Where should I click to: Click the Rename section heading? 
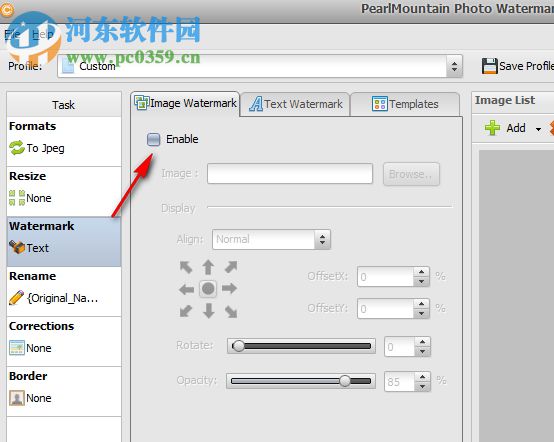click(33, 276)
